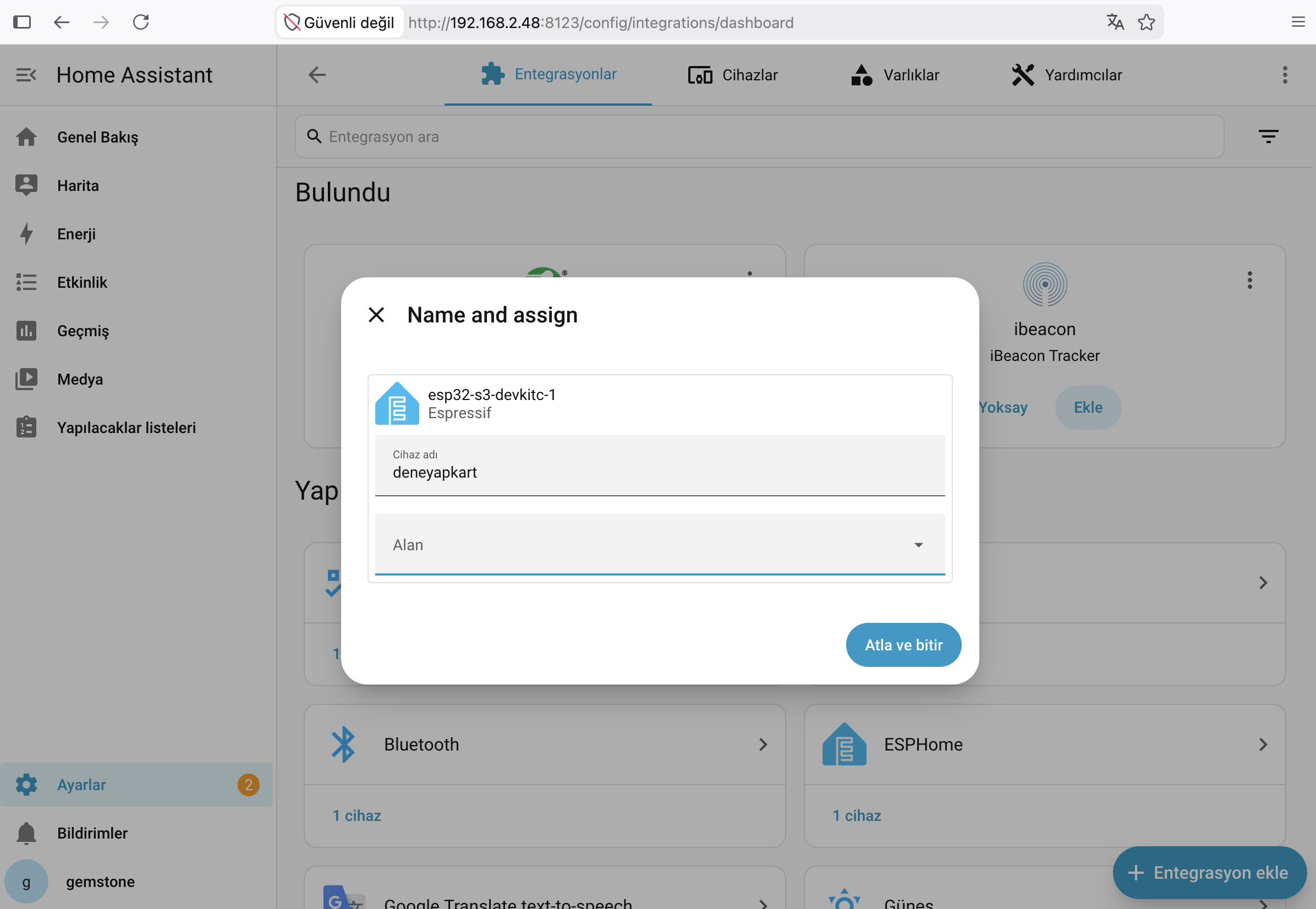Image resolution: width=1316 pixels, height=909 pixels.
Task: Toggle the browser sidebar panel
Action: (x=22, y=22)
